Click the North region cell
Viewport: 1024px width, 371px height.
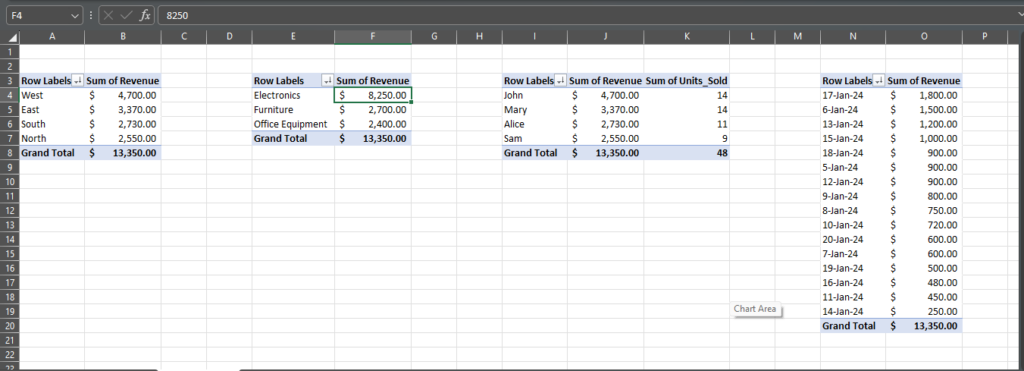(x=52, y=138)
